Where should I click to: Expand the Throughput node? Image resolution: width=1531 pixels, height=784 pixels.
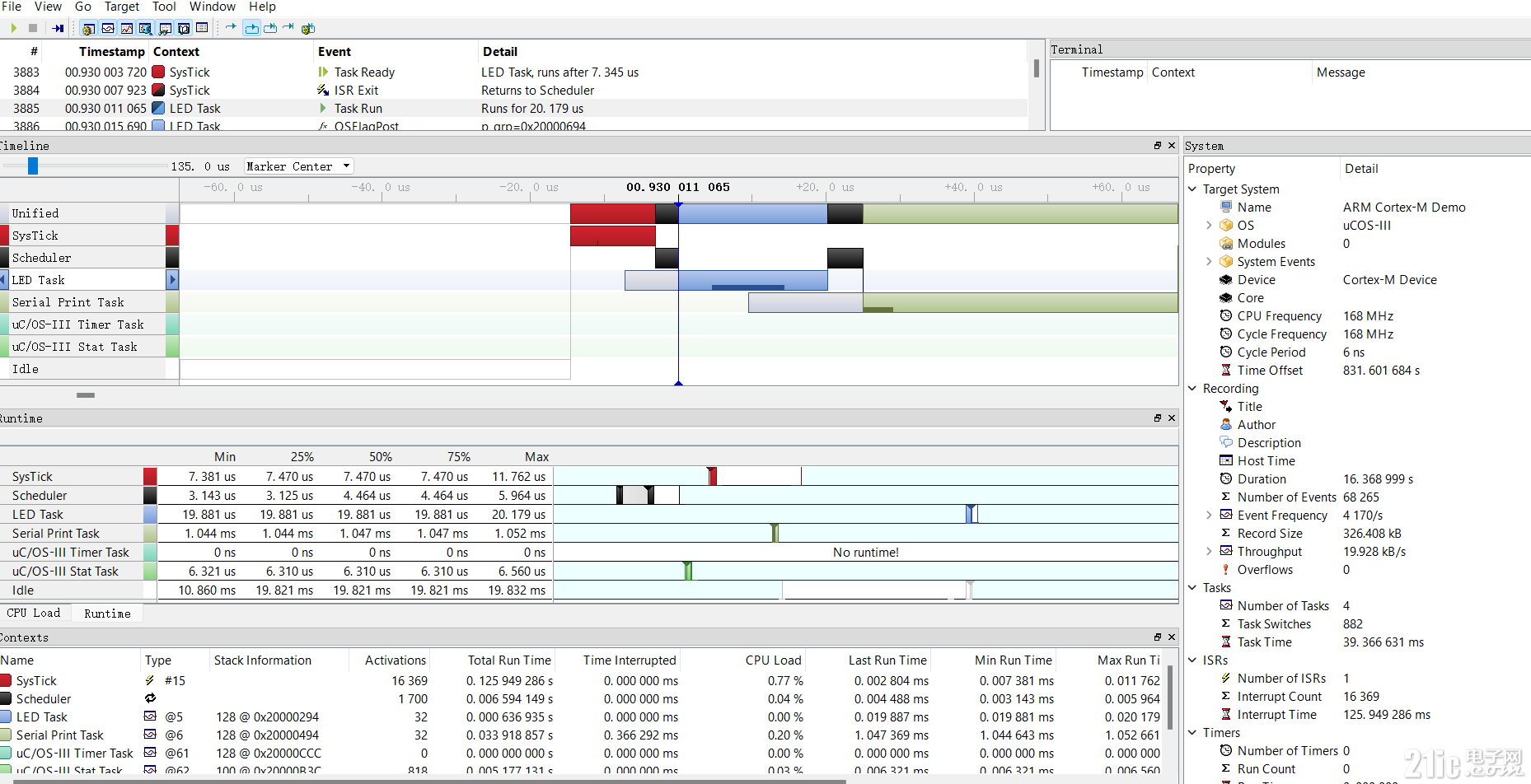coord(1209,552)
